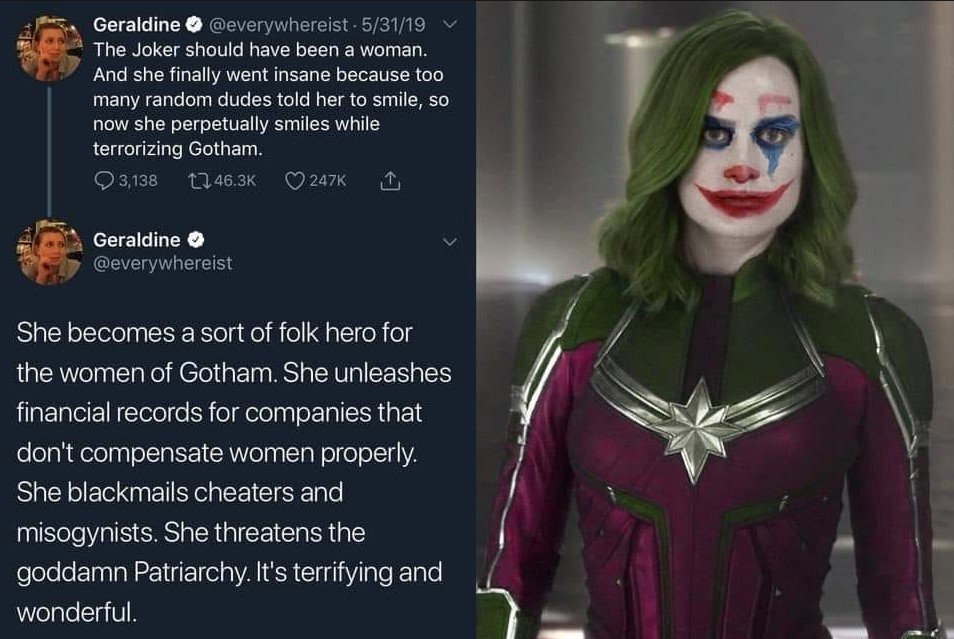The image size is (954, 639).
Task: Click the reply speech bubble icon
Action: [x=104, y=181]
